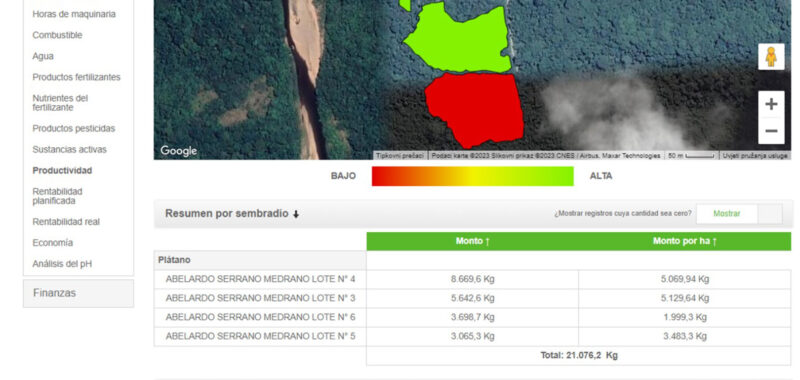Screen dimensions: 800x380
Task: Open Rentabilidad real in the sidebar
Action: pos(66,222)
